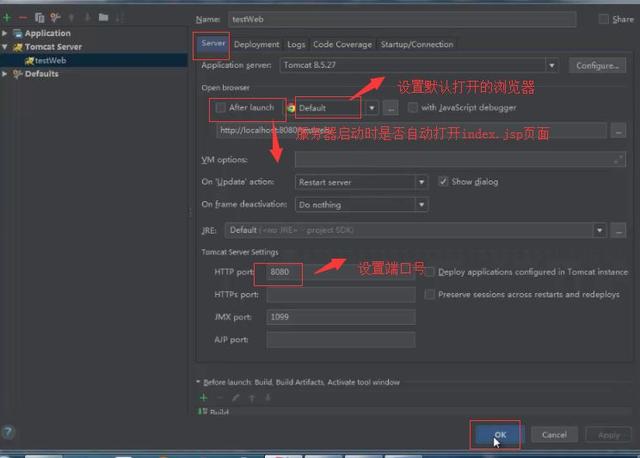Screen dimensions: 640x458
Task: Enable Deploy applications configured in Tomcat instance
Action: coord(429,272)
